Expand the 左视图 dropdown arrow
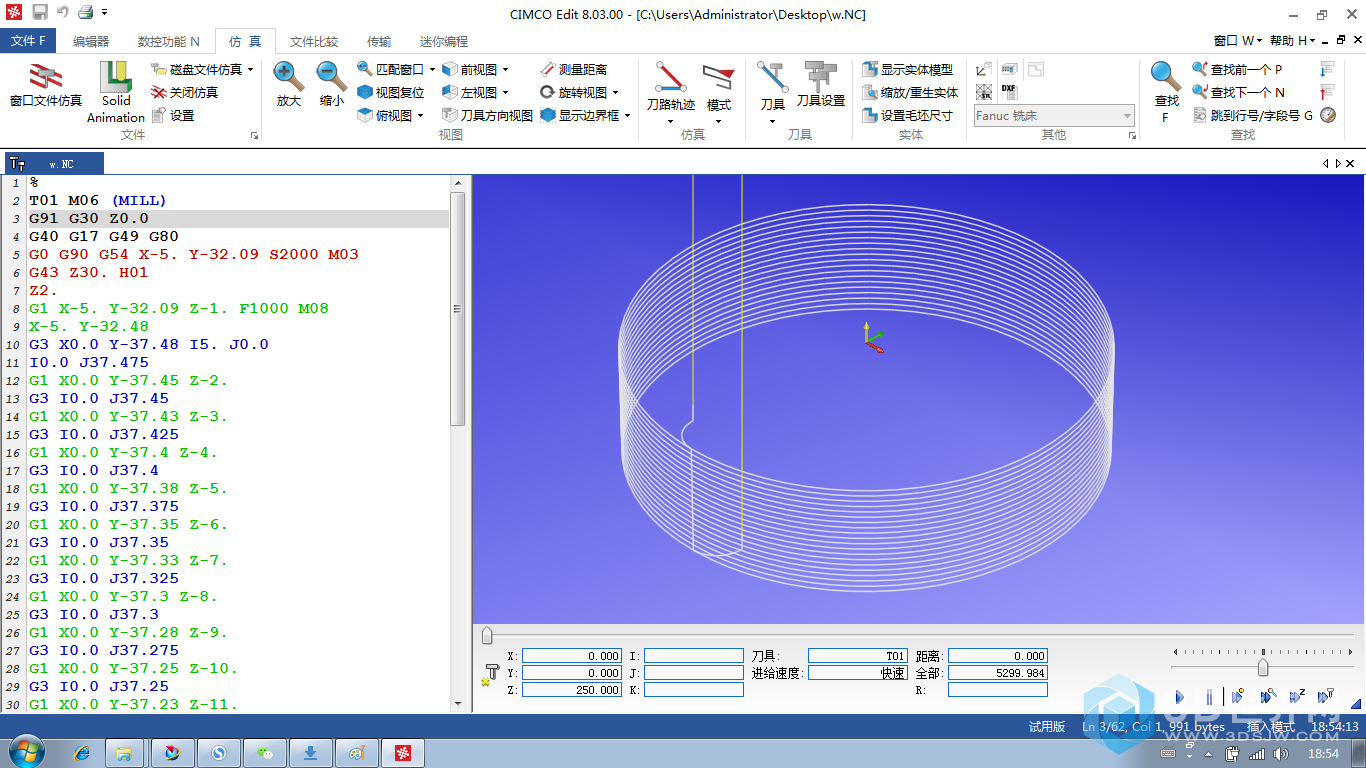Image resolution: width=1366 pixels, height=768 pixels. 505,93
